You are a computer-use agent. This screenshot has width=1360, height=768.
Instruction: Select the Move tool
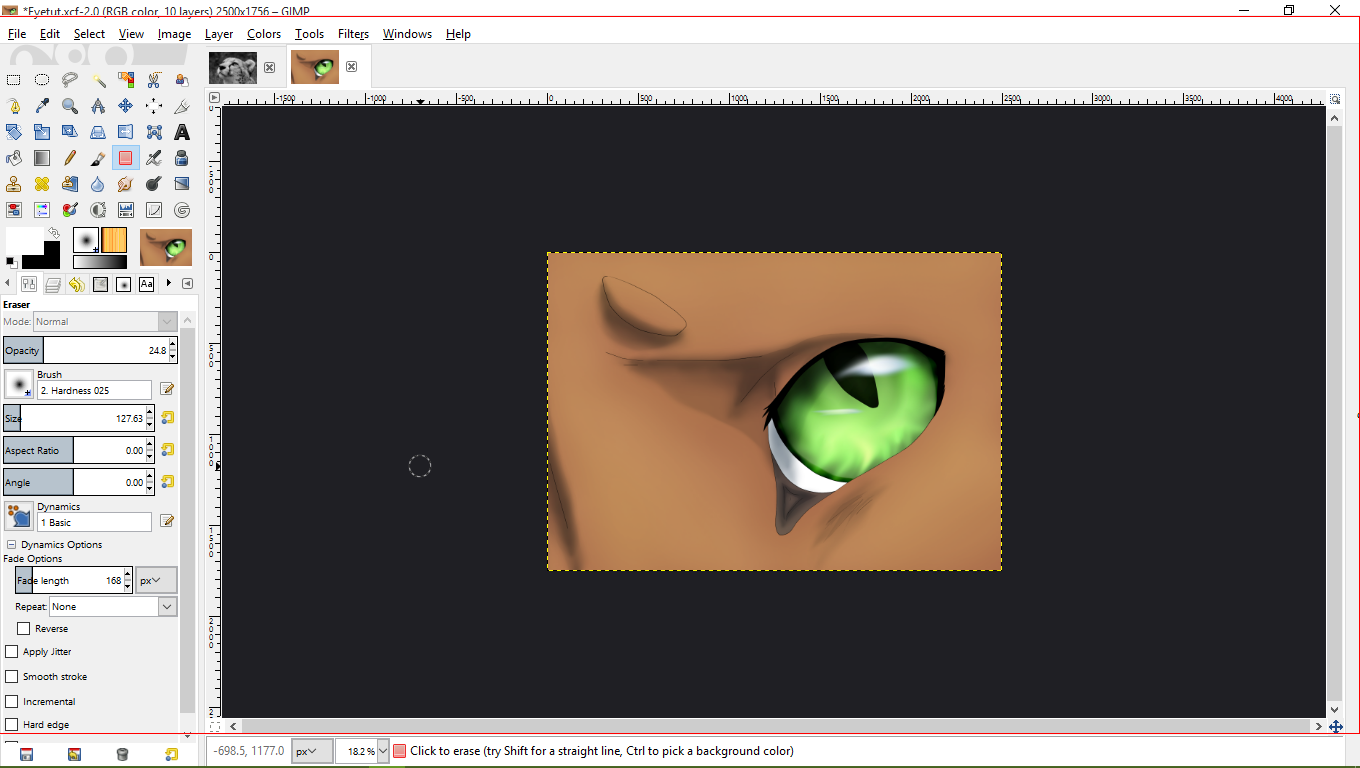126,106
